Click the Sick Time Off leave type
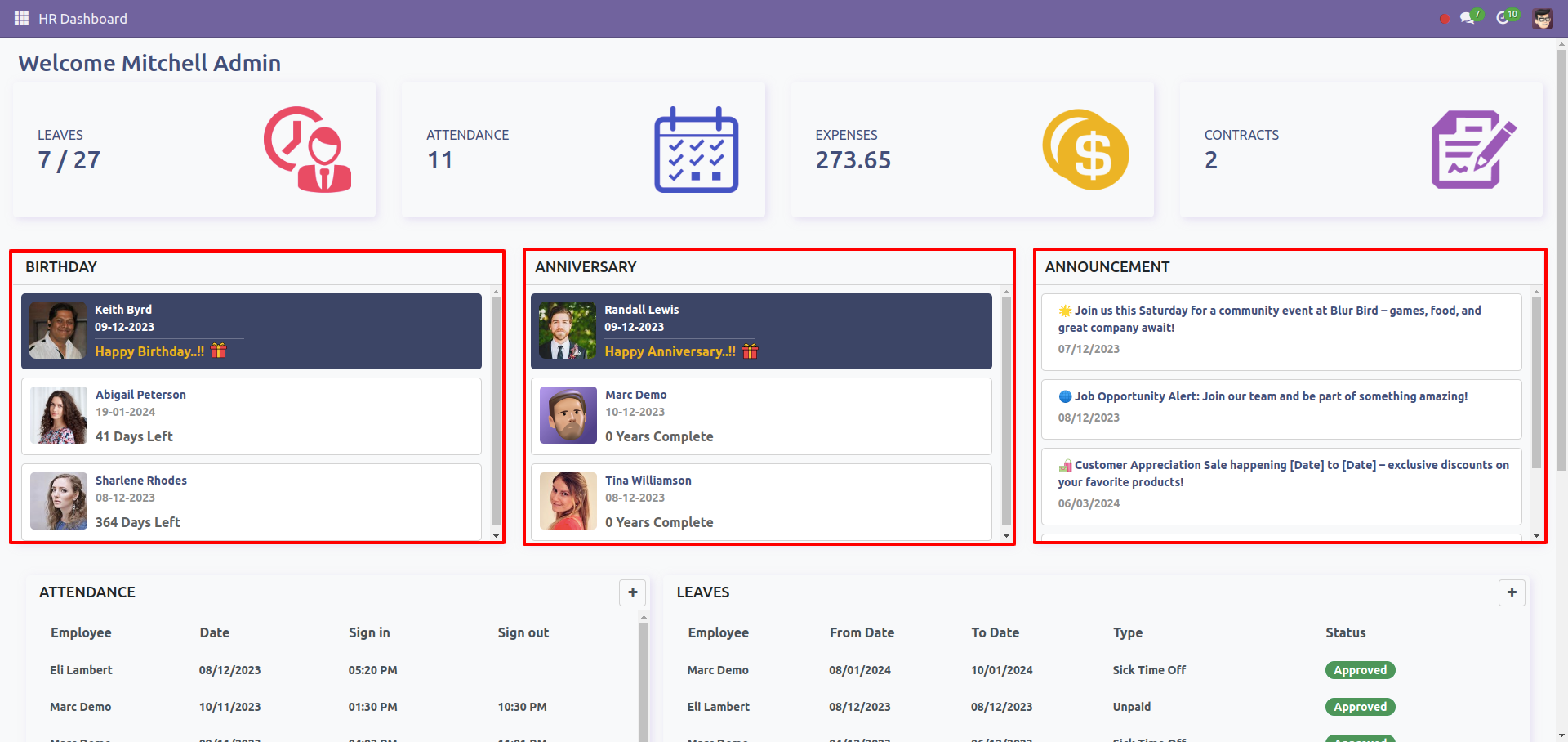The height and width of the screenshot is (742, 1568). (1149, 670)
